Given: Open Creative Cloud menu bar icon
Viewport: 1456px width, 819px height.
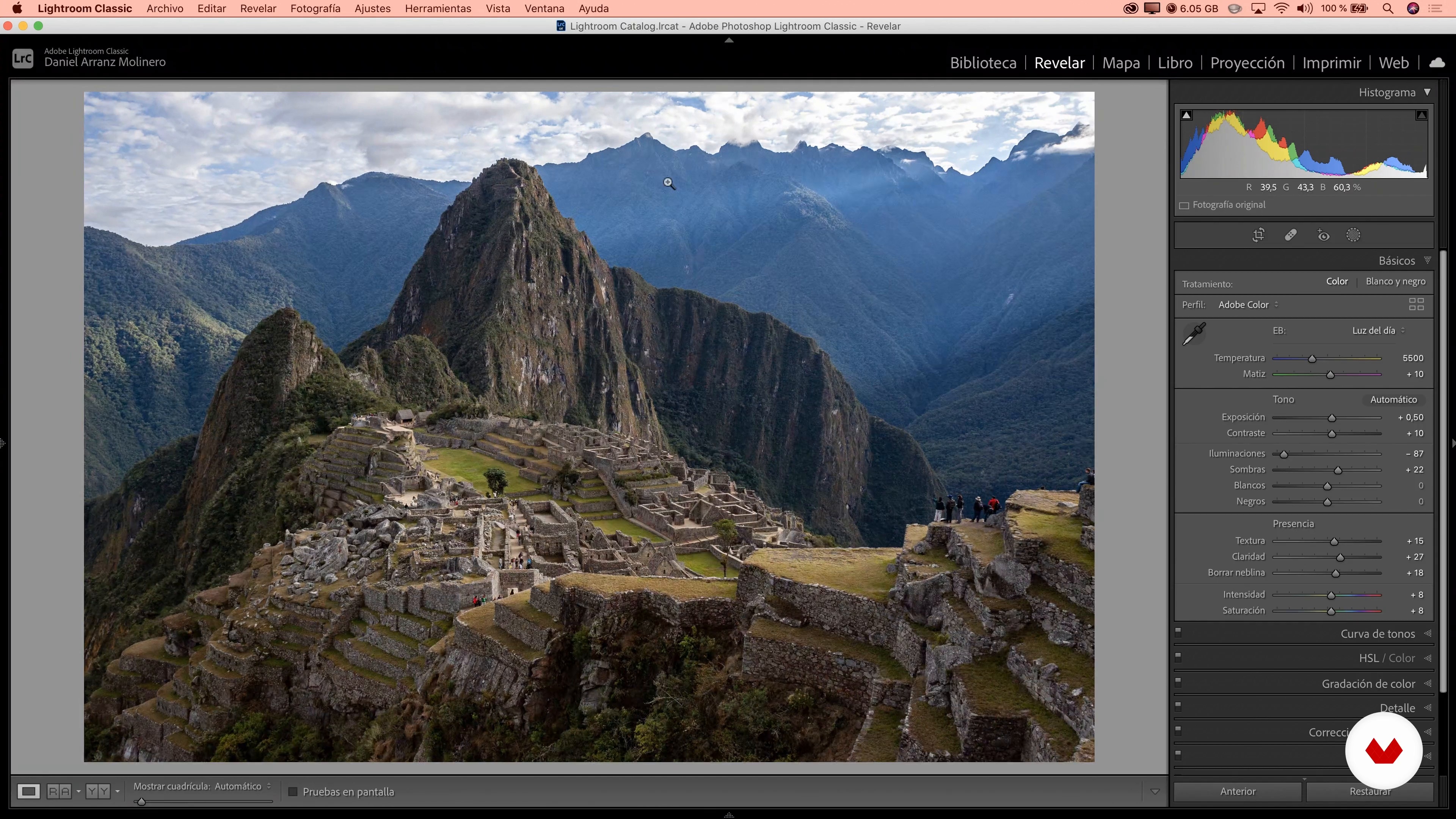Looking at the screenshot, I should pyautogui.click(x=1130, y=8).
